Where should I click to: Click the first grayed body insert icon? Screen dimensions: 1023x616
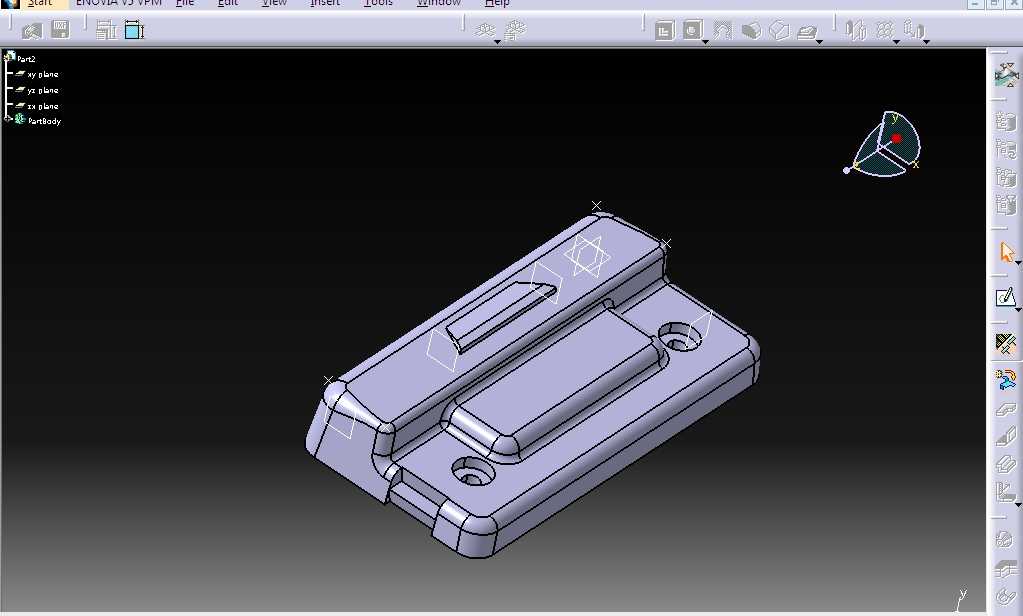1005,121
